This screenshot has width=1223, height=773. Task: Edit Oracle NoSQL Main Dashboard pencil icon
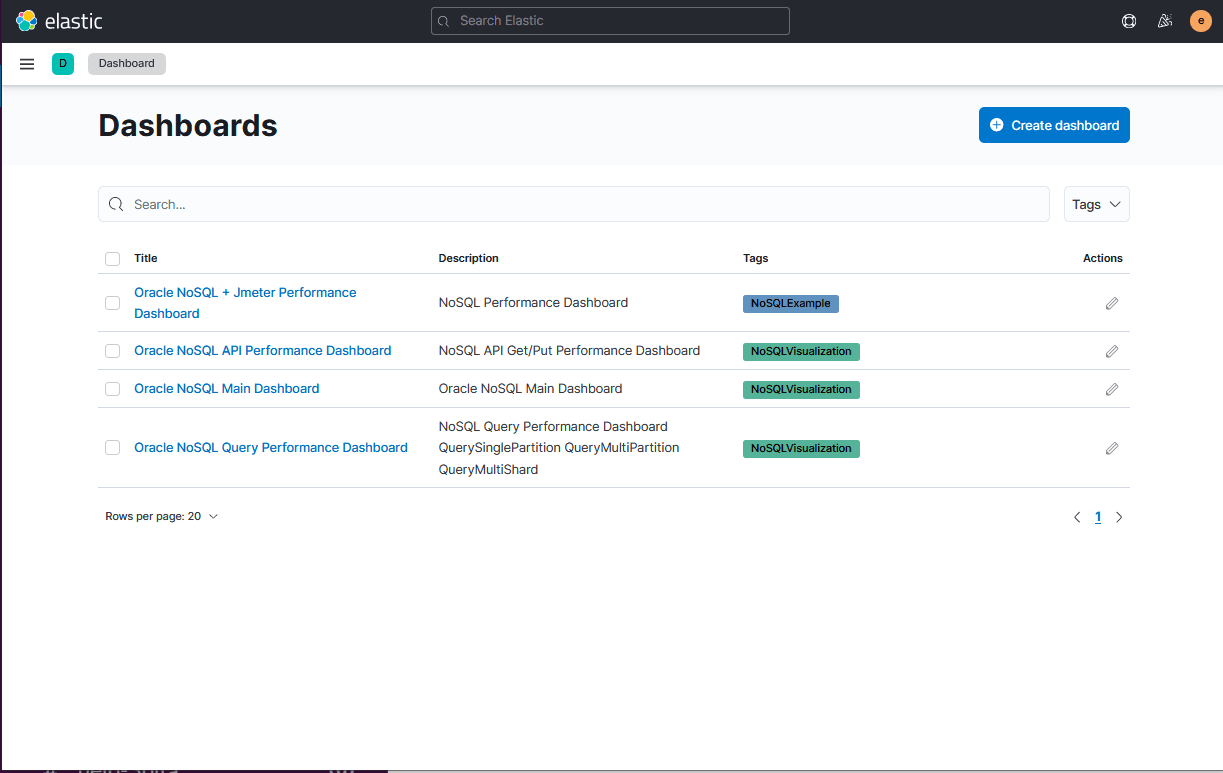coord(1112,389)
